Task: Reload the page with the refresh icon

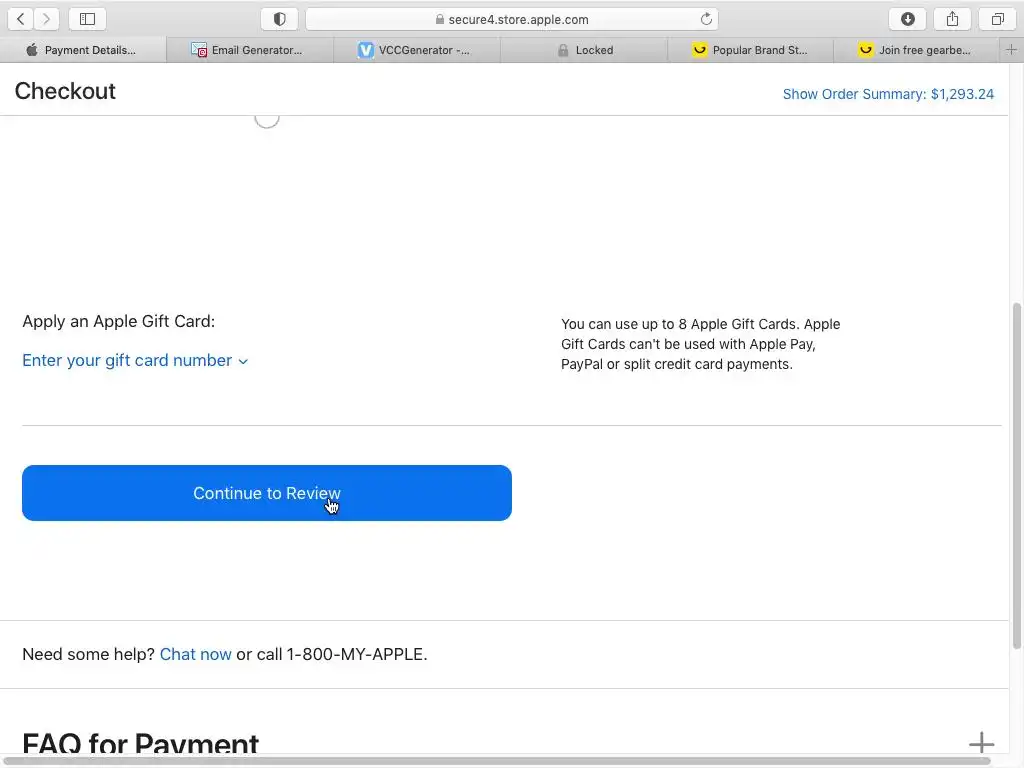Action: (706, 19)
